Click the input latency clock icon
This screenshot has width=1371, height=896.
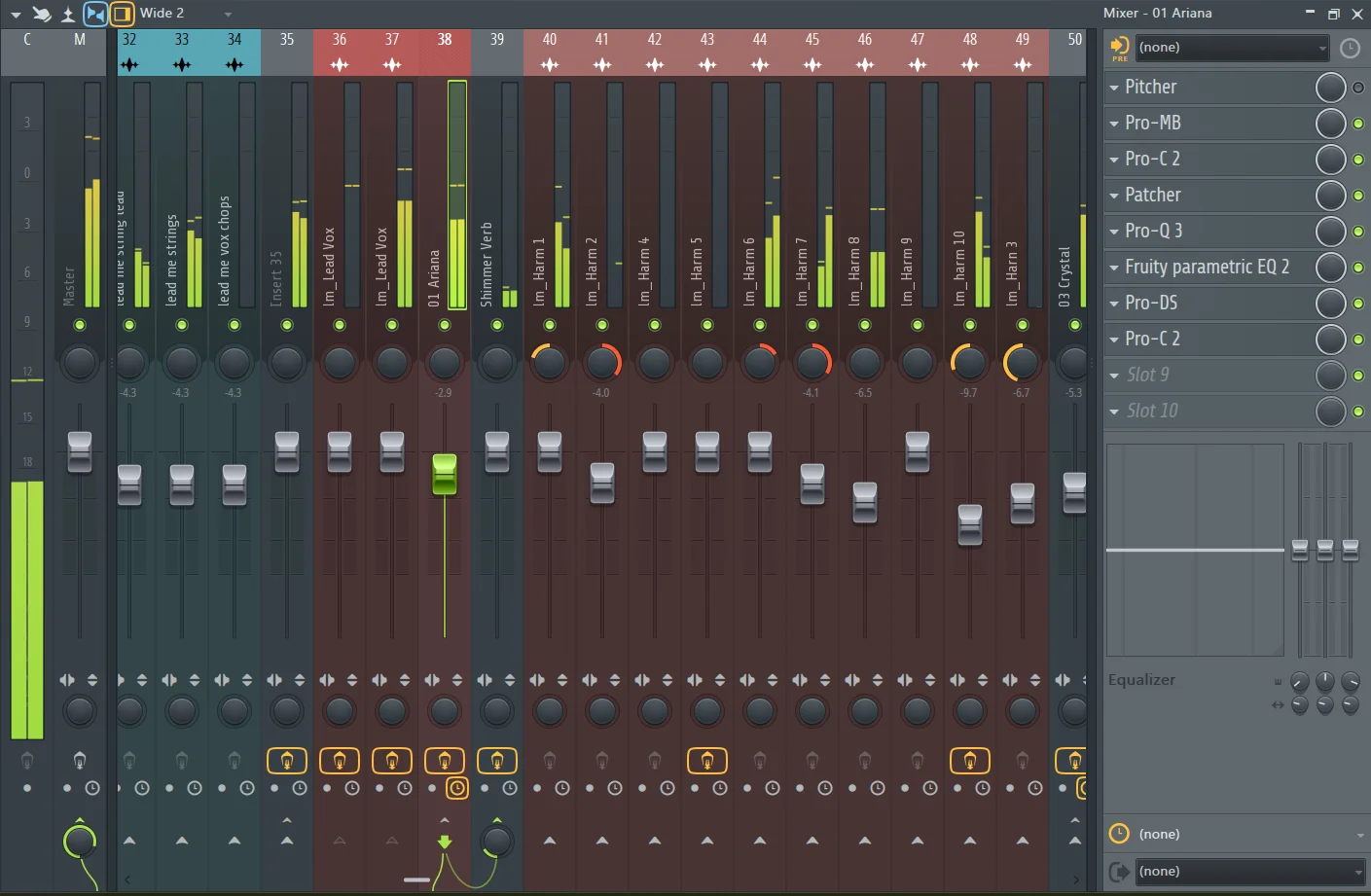[1350, 48]
